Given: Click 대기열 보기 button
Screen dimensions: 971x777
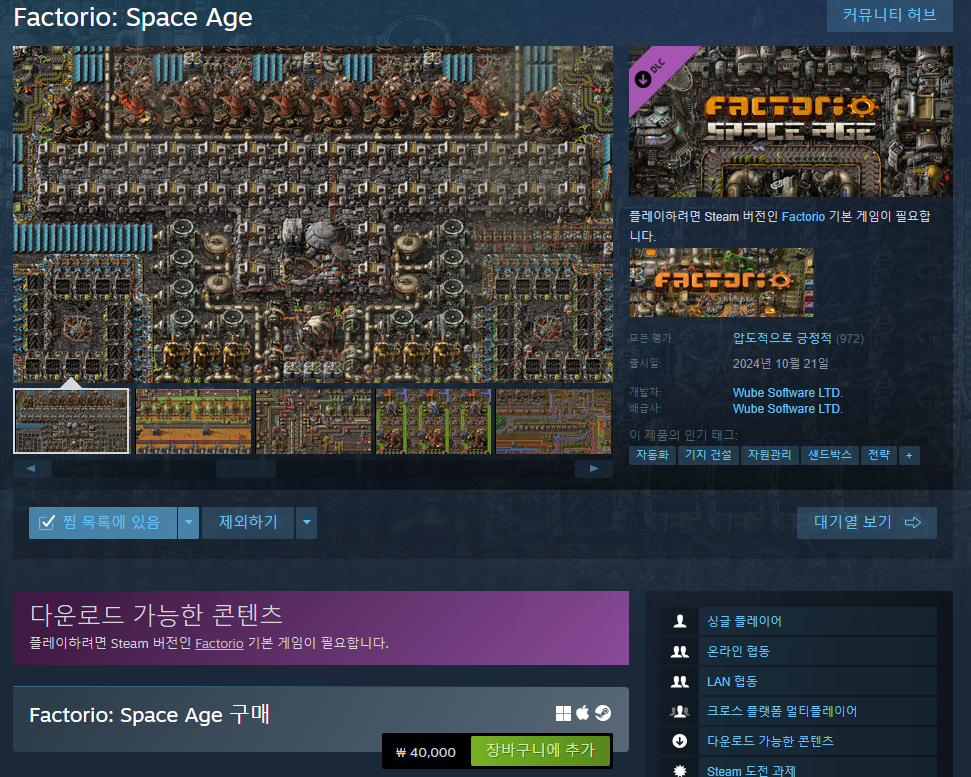Looking at the screenshot, I should pos(866,523).
